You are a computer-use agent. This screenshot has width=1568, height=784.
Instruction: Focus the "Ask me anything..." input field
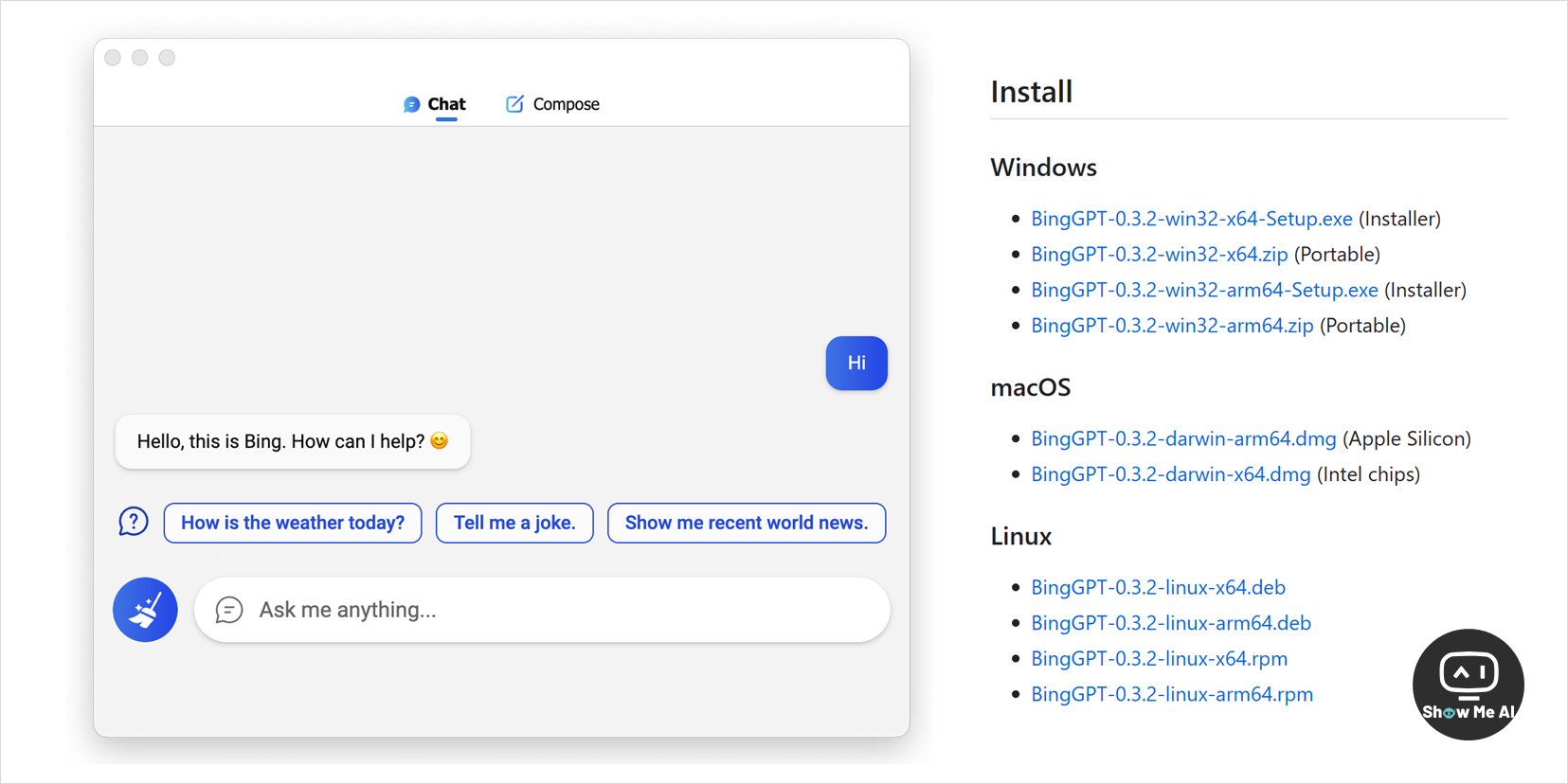pyautogui.click(x=559, y=610)
